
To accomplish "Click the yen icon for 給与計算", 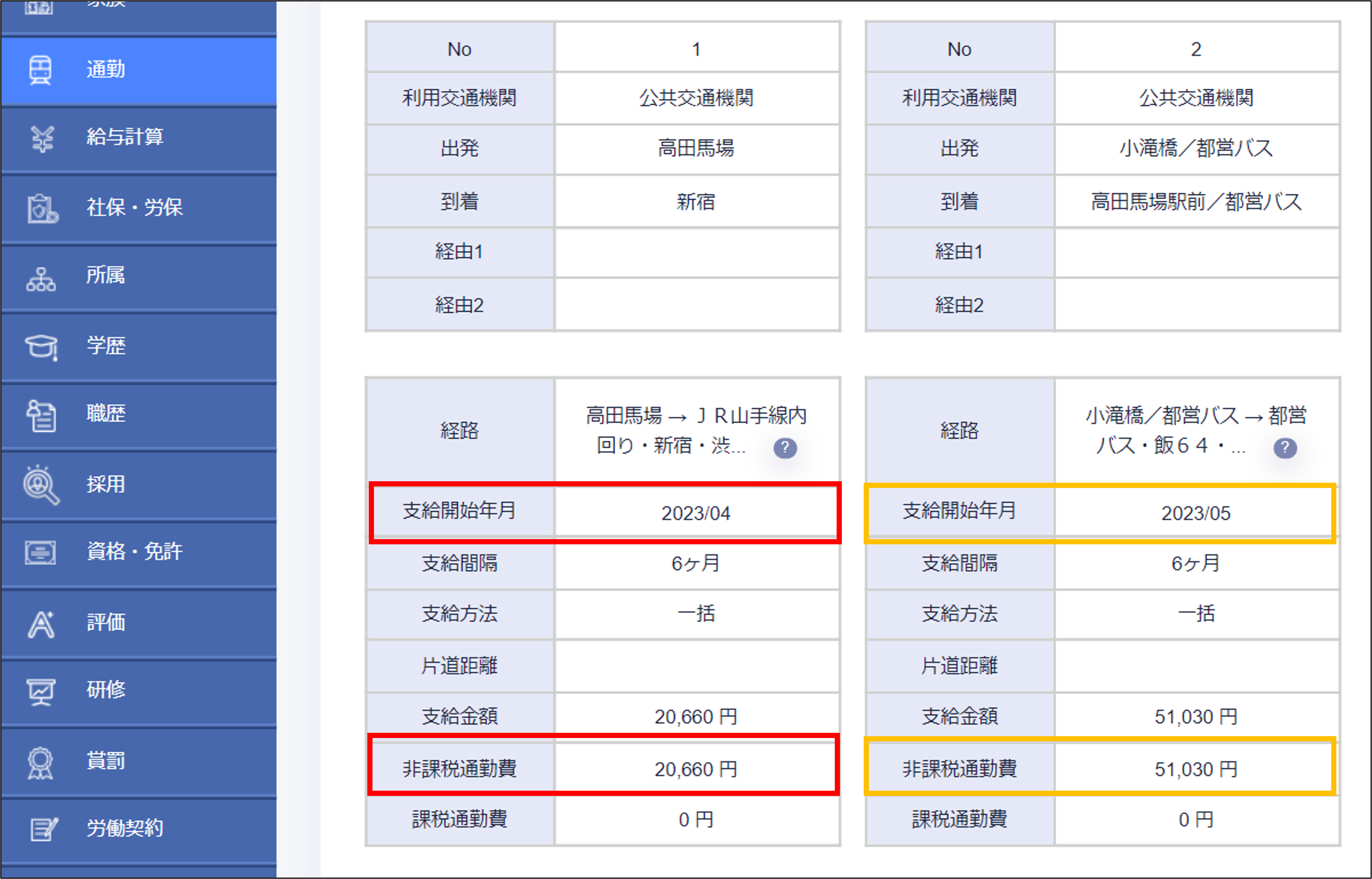I will pyautogui.click(x=42, y=139).
